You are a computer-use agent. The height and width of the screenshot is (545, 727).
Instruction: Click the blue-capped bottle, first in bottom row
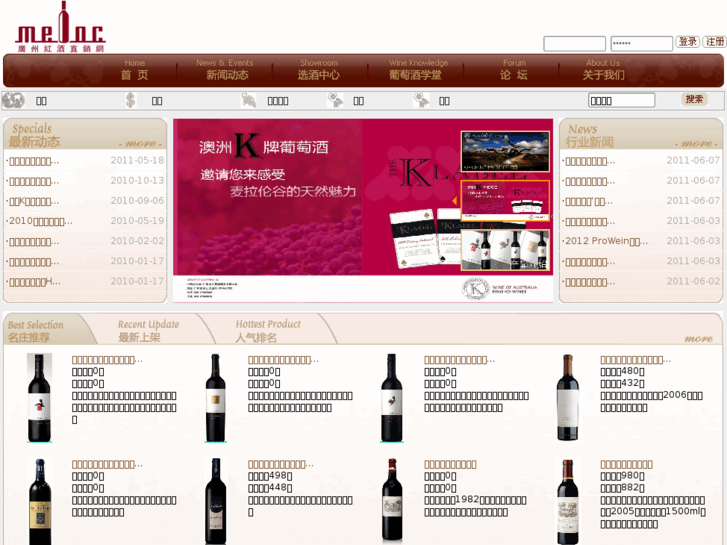click(x=40, y=501)
